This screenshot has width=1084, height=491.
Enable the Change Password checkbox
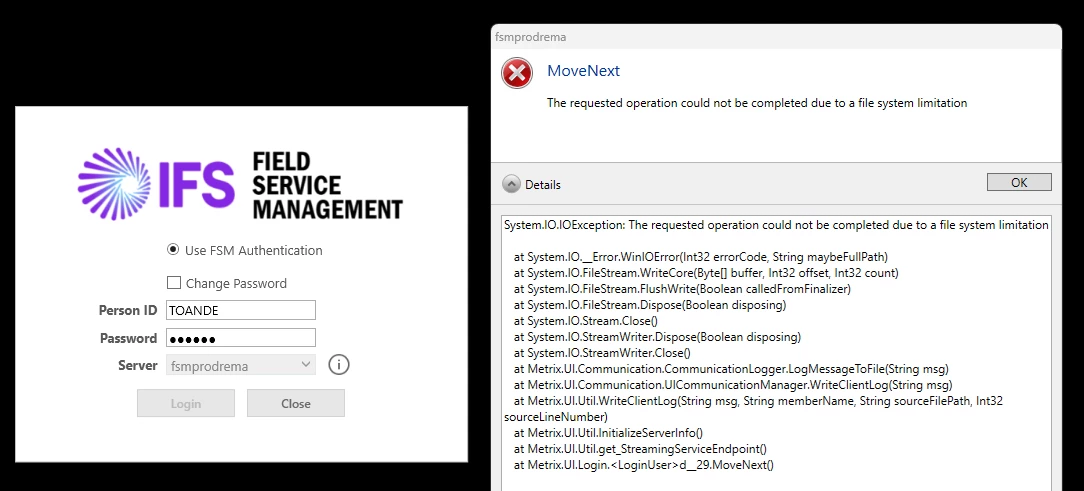tap(174, 283)
